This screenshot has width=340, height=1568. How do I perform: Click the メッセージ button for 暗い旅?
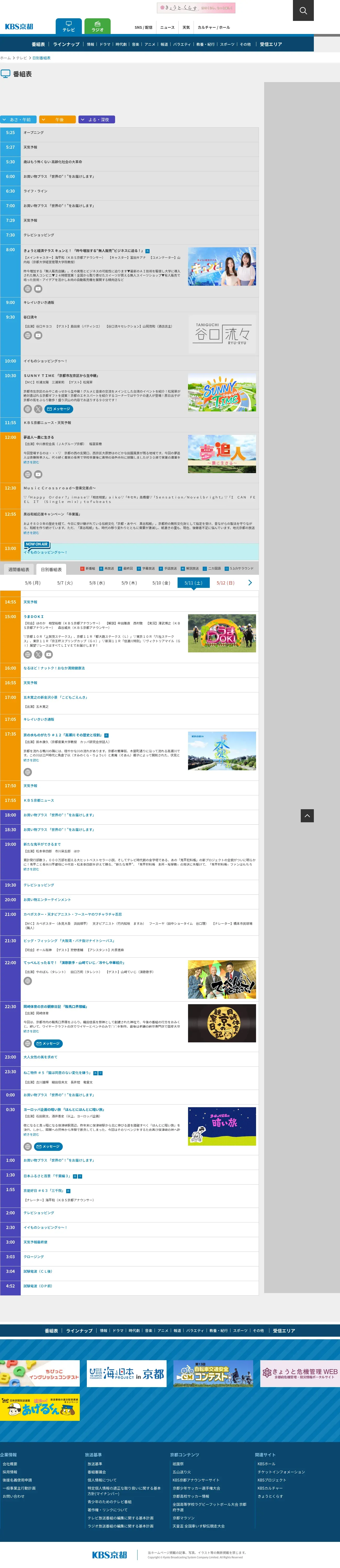48,1146
